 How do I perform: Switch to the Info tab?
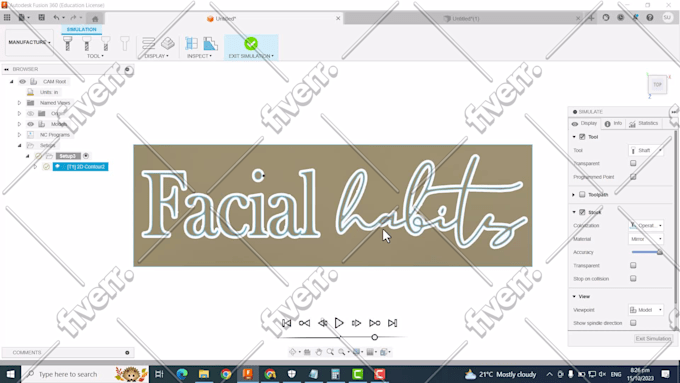click(614, 124)
